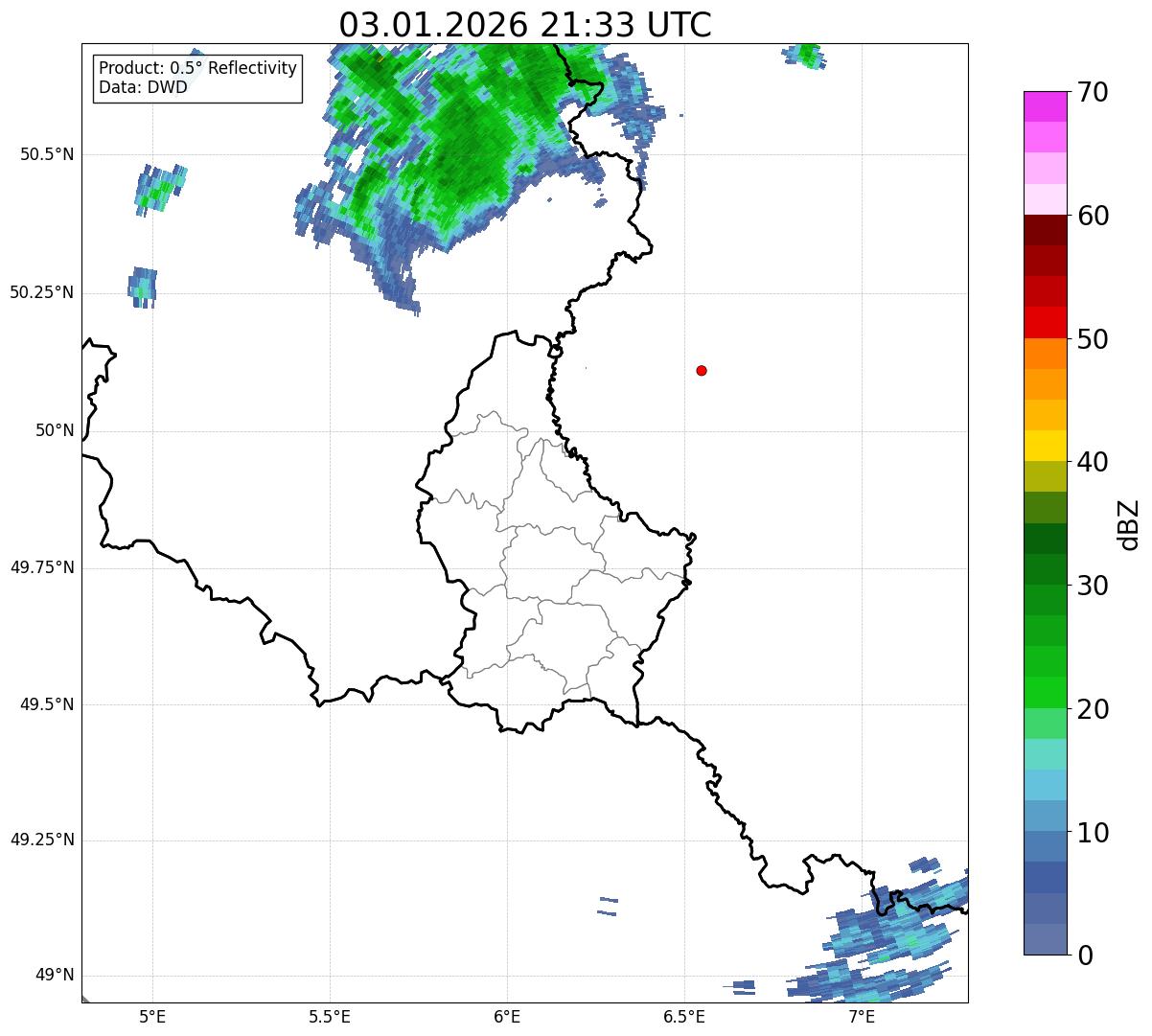
Task: Click the 50.5°N latitude label
Action: (47, 154)
